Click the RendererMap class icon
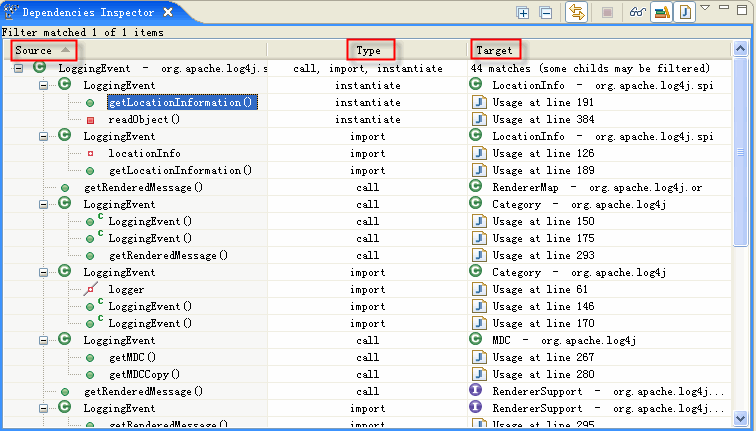 pos(475,186)
